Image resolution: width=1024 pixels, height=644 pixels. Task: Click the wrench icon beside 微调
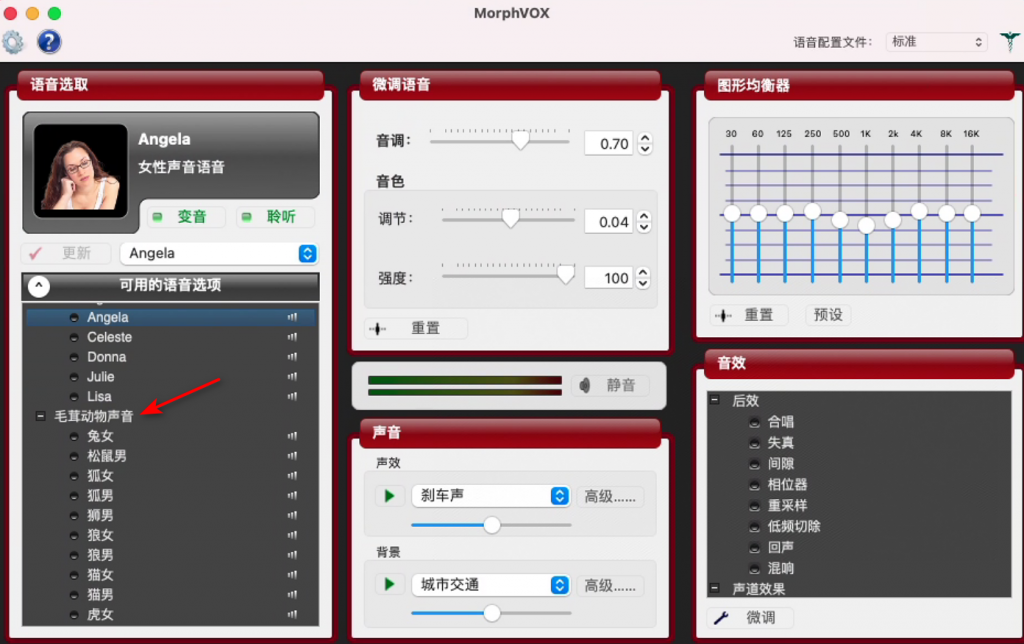[722, 617]
